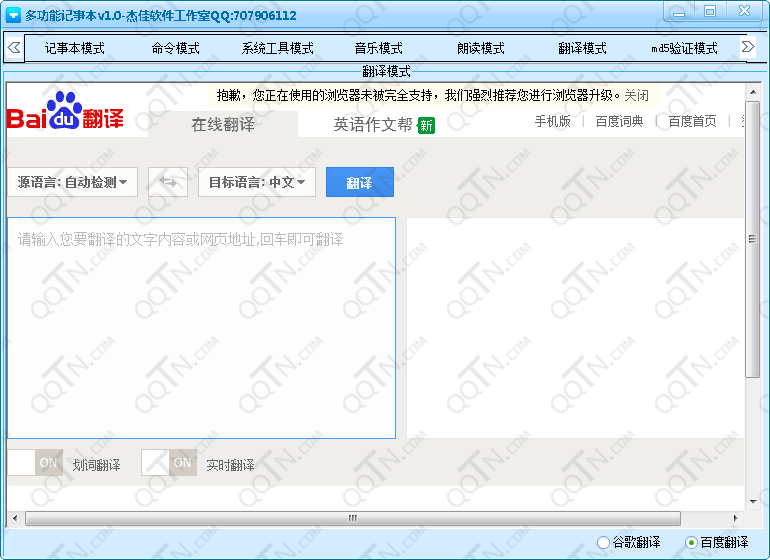Screen dimensions: 770x560
Task: Click the Baidu Translate logo
Action: 66,114
